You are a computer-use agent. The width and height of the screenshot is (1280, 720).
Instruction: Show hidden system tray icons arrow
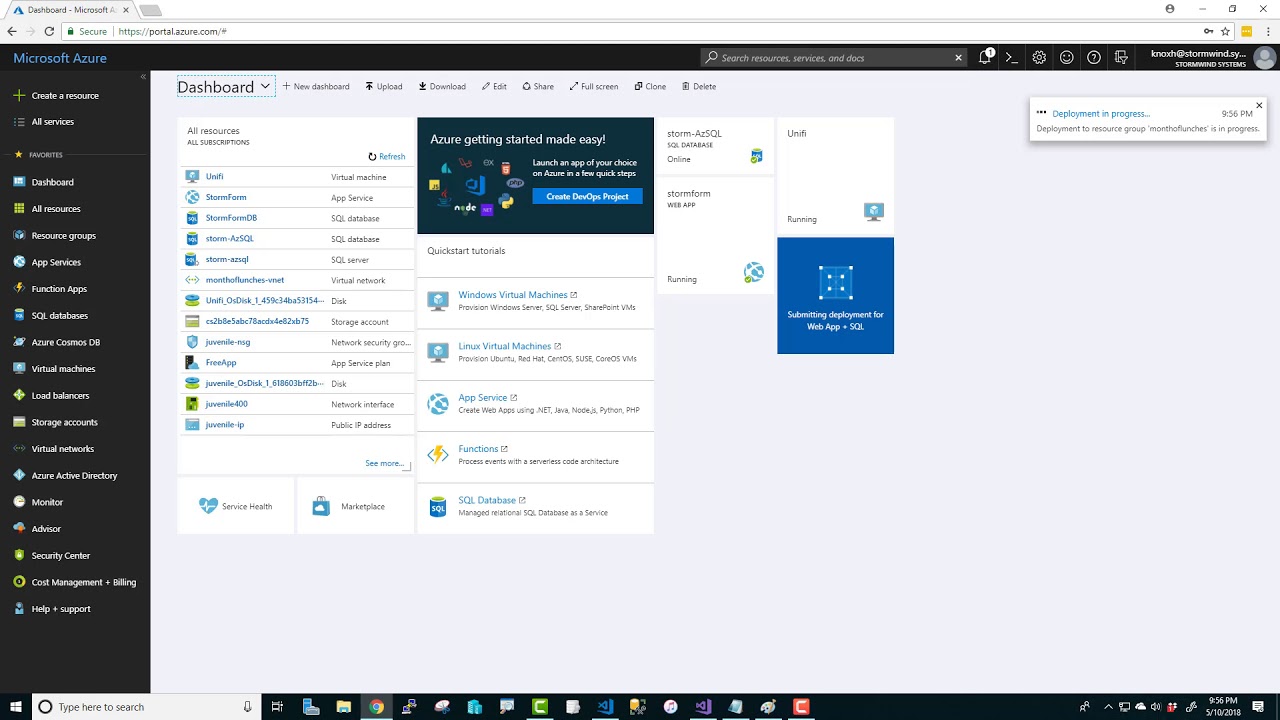click(1108, 707)
